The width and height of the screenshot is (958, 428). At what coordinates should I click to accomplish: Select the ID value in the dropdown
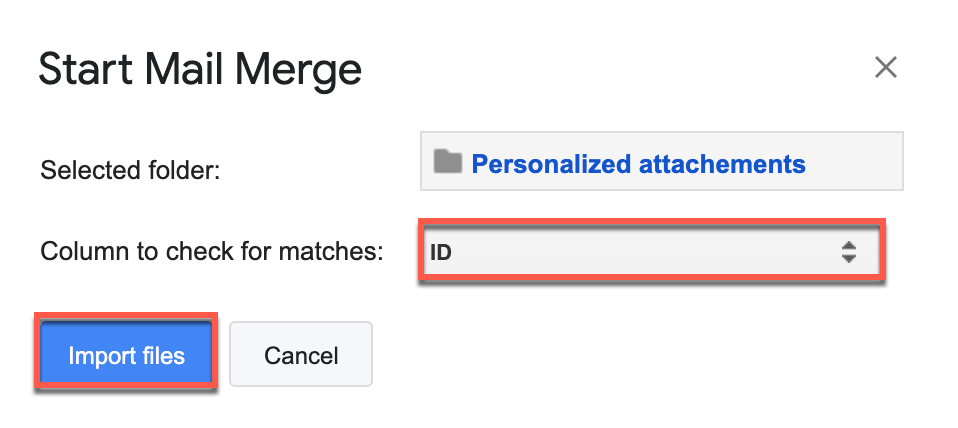(x=441, y=253)
